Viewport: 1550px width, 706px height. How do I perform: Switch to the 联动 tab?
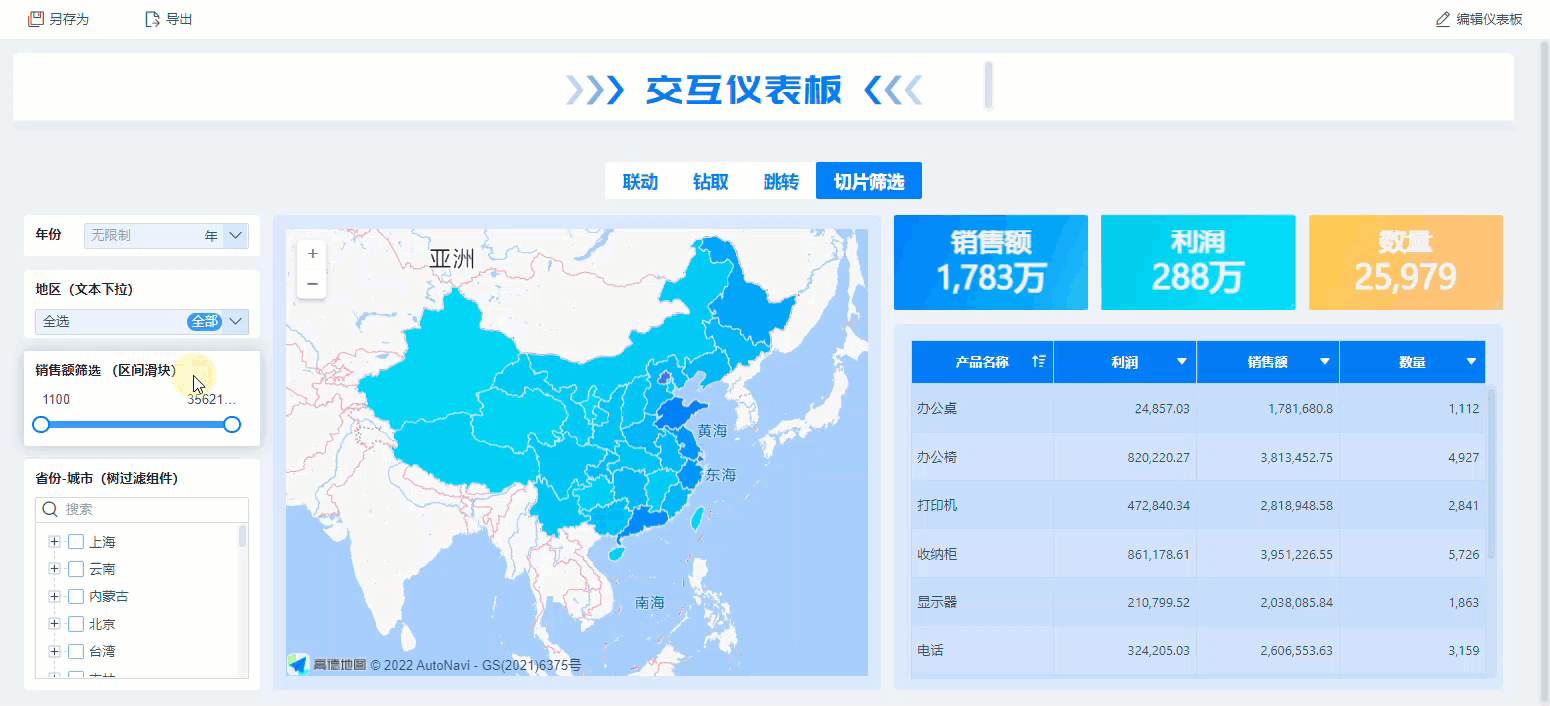pyautogui.click(x=640, y=181)
